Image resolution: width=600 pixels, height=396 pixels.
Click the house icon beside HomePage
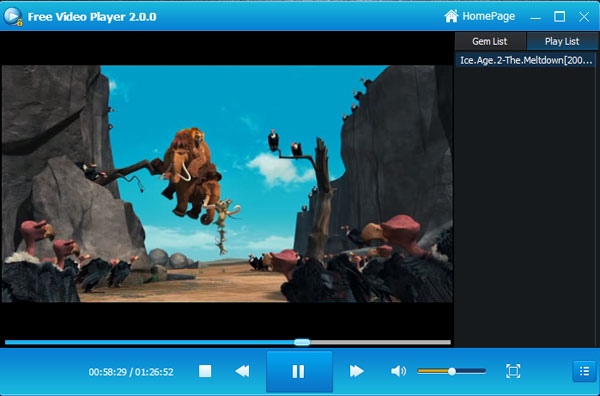(x=451, y=16)
